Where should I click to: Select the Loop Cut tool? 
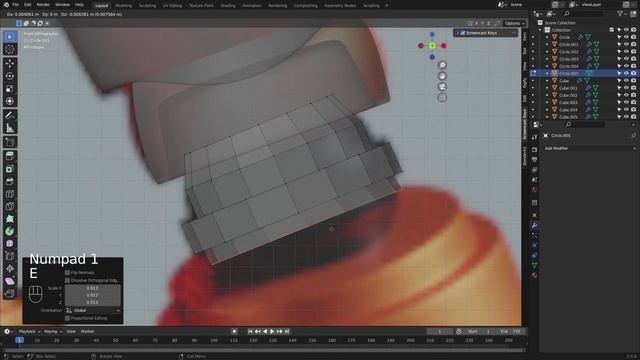coord(10,194)
